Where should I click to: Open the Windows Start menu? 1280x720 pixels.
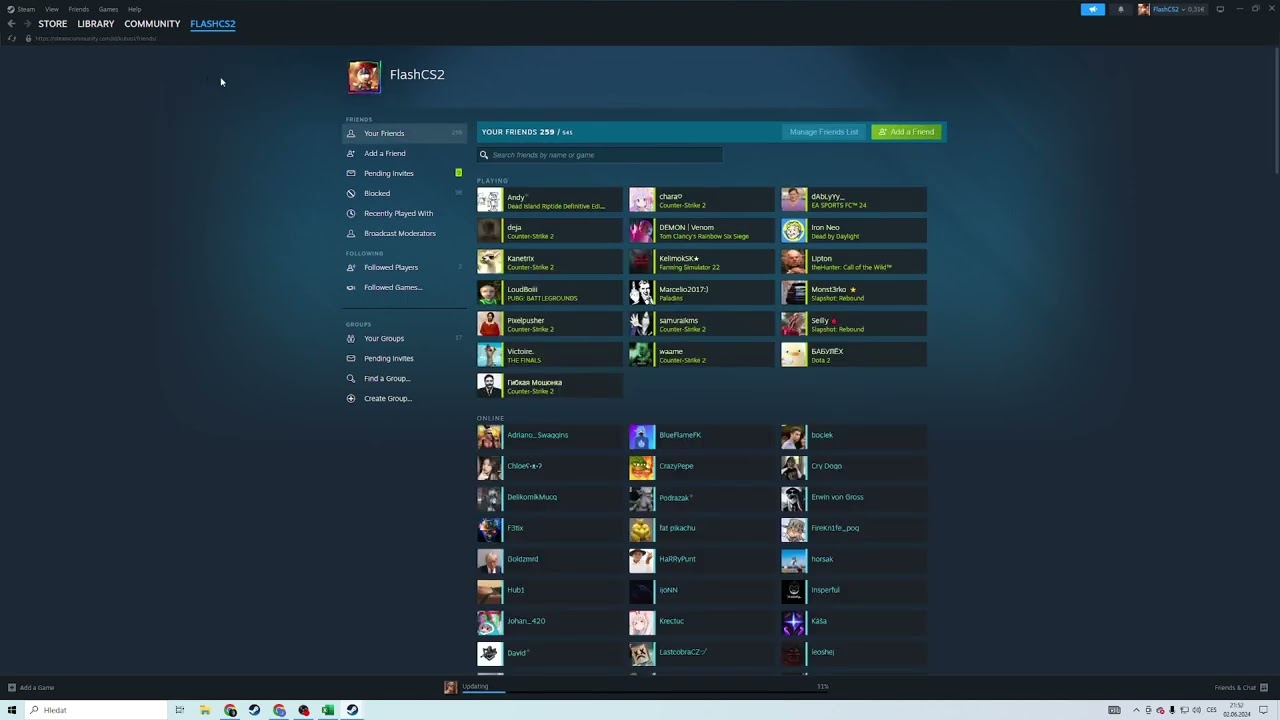[x=12, y=710]
